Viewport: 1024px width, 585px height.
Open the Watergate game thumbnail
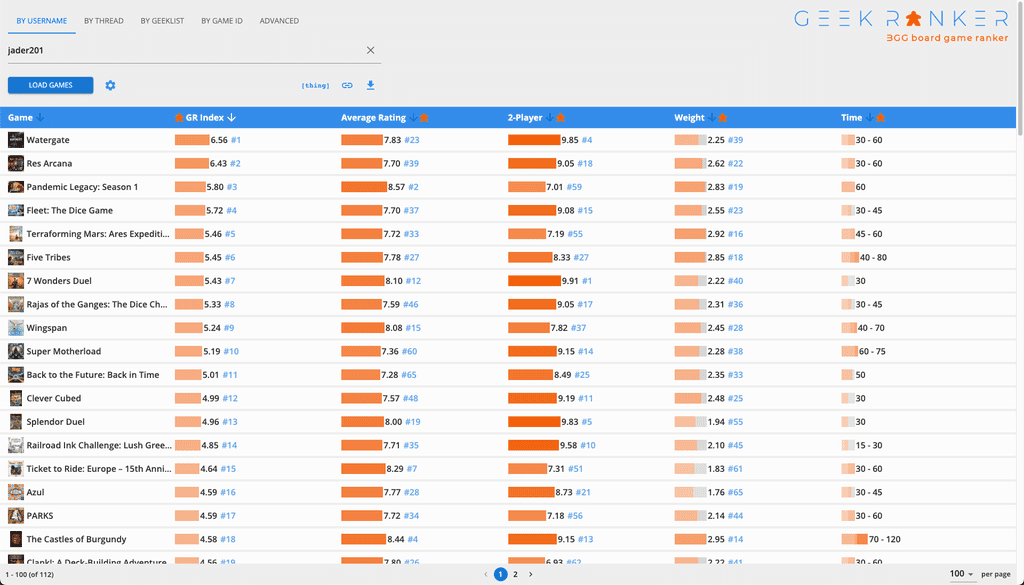(16, 140)
